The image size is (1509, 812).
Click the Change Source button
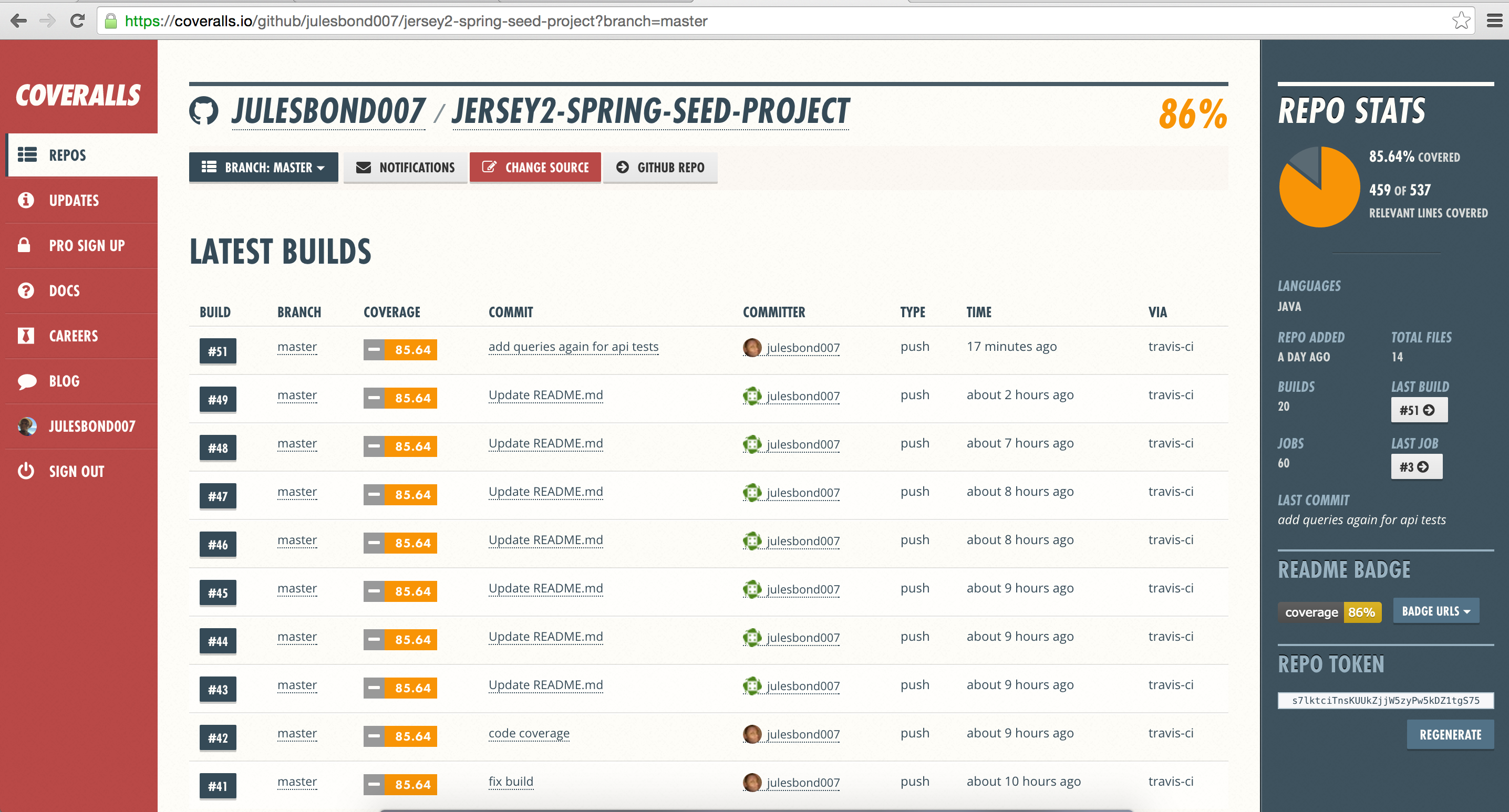click(535, 168)
